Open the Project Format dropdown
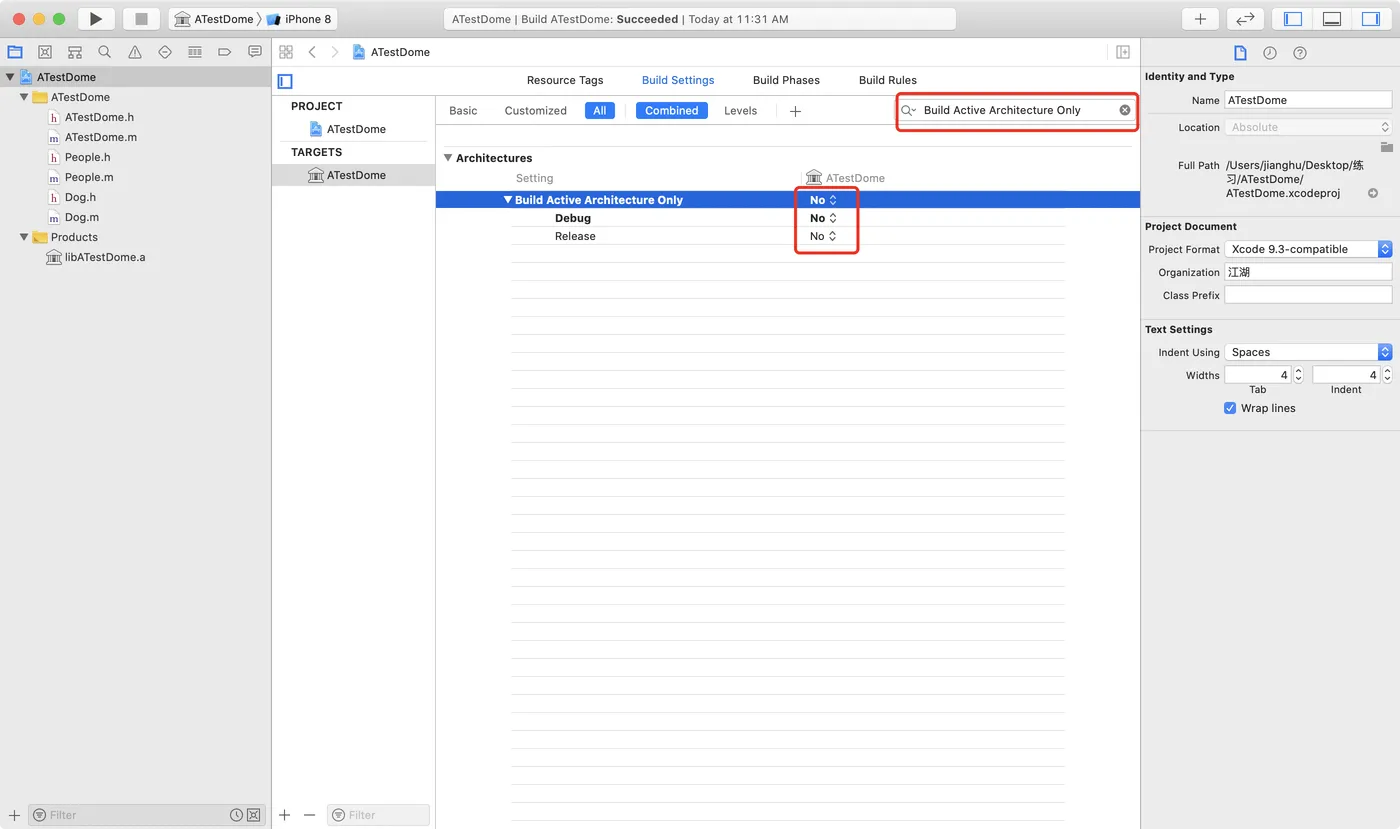 [x=1308, y=249]
